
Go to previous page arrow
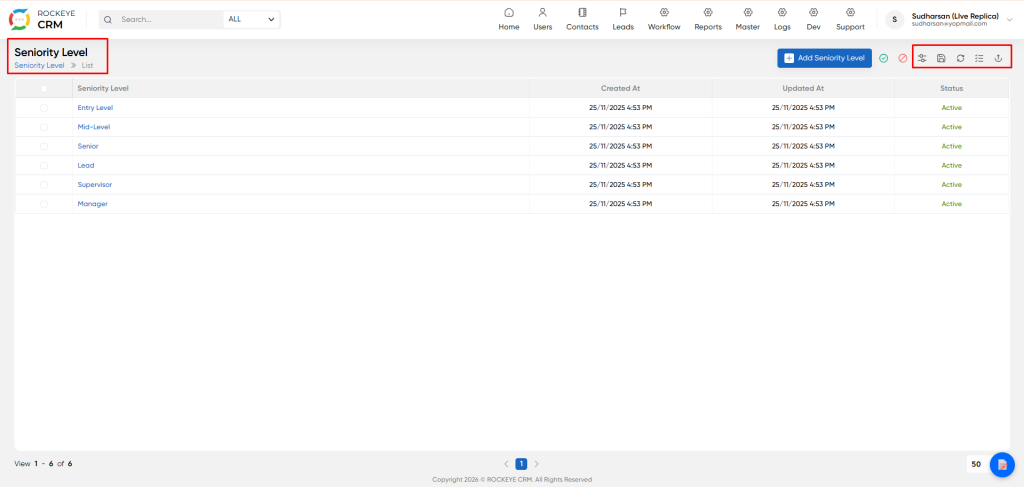coord(506,464)
